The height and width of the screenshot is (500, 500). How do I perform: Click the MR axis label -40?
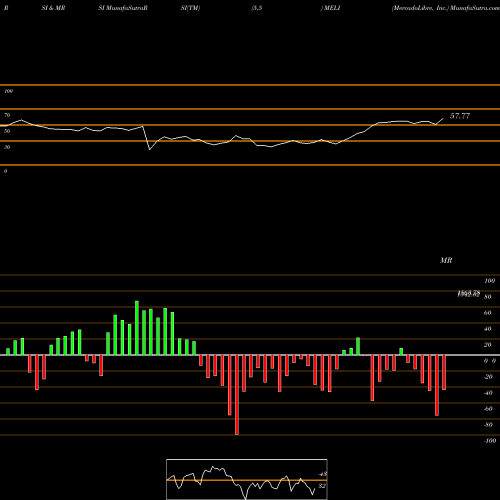click(x=488, y=393)
